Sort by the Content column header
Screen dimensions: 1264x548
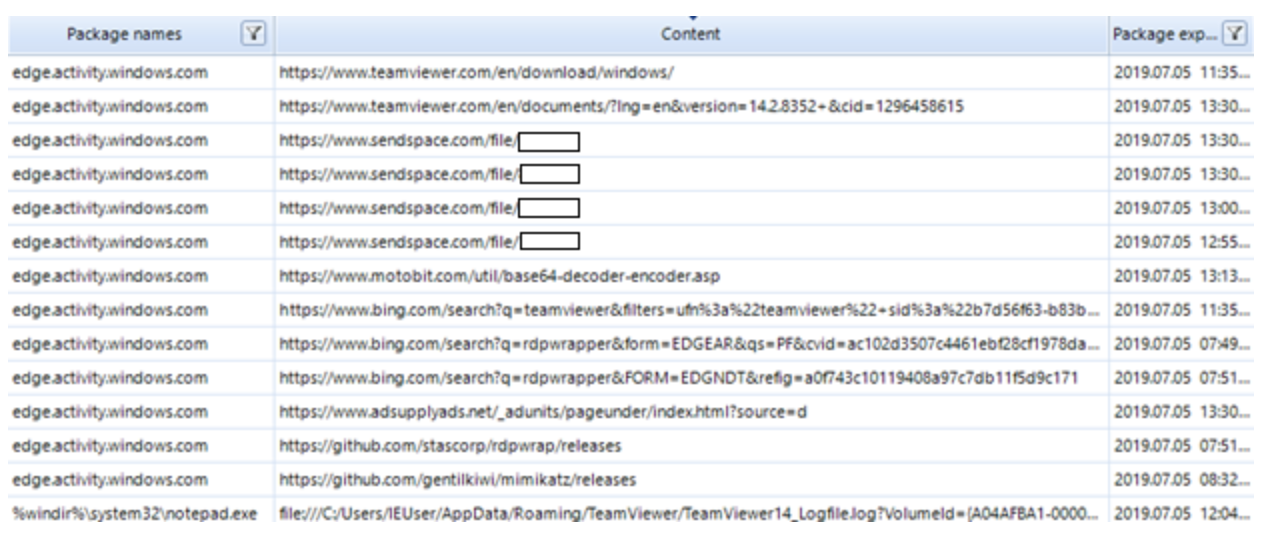[691, 34]
